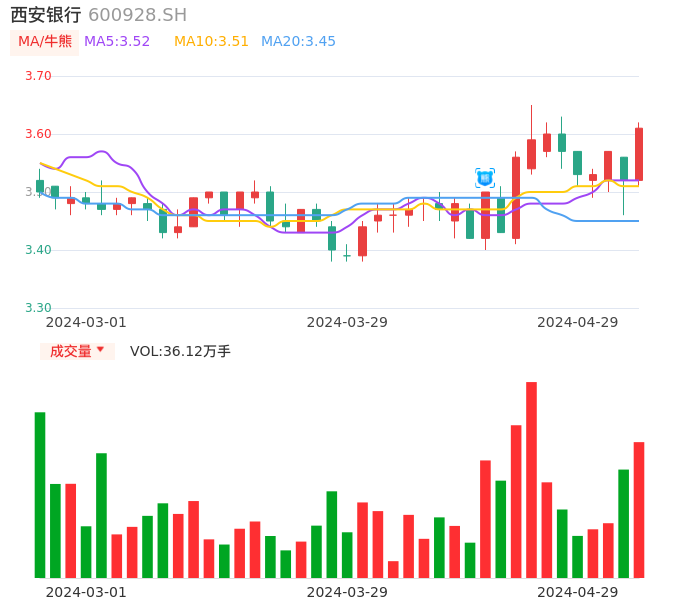Click the last red candlestick on the right
The image size is (686, 606).
pyautogui.click(x=639, y=154)
